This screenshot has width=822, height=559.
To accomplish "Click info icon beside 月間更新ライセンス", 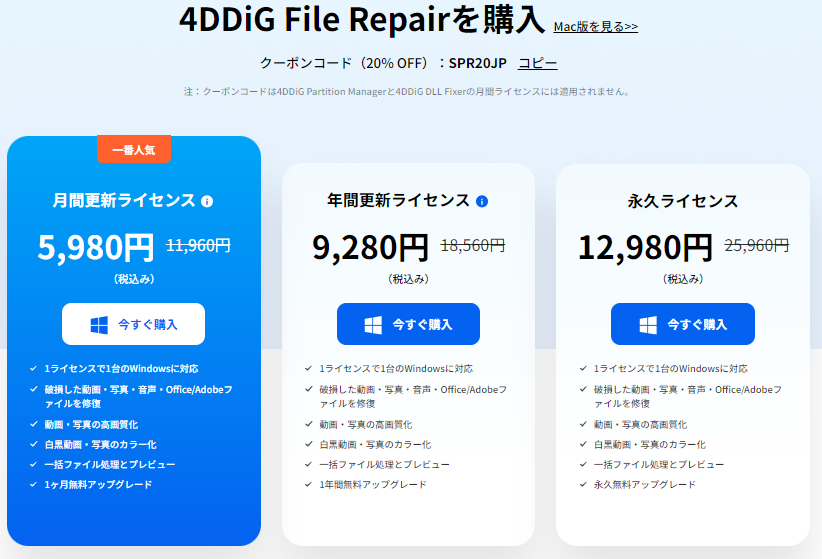I will [x=207, y=201].
